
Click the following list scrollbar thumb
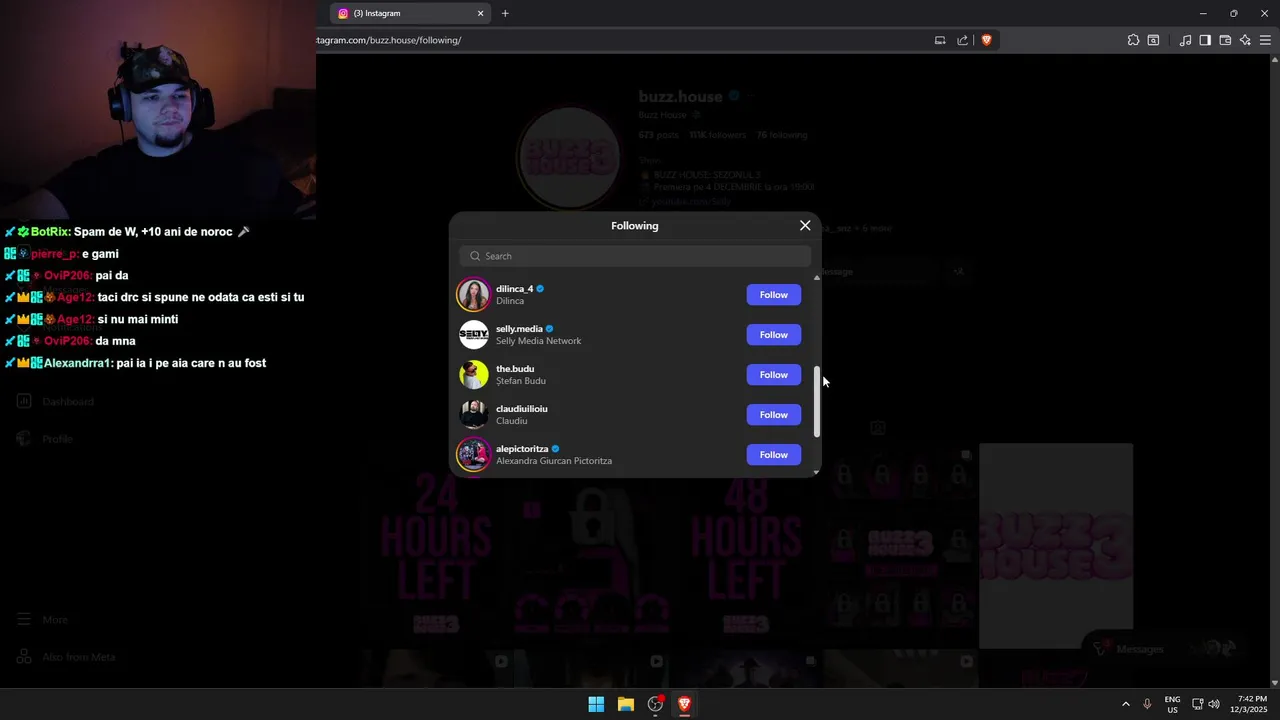tap(817, 402)
